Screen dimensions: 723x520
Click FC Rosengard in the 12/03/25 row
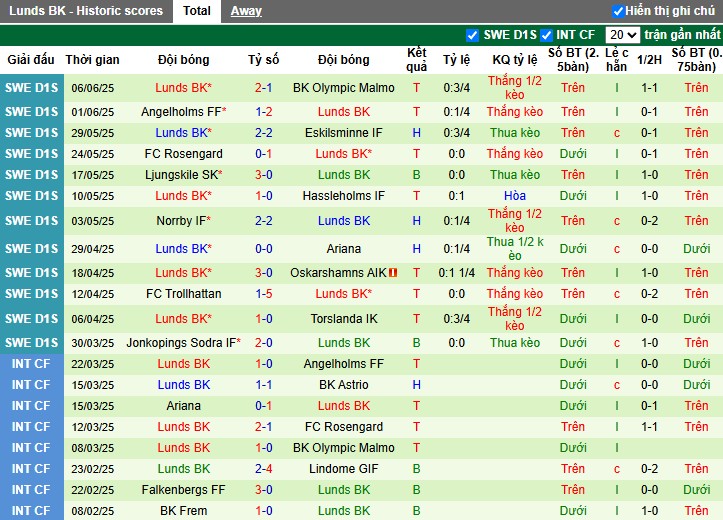(344, 427)
